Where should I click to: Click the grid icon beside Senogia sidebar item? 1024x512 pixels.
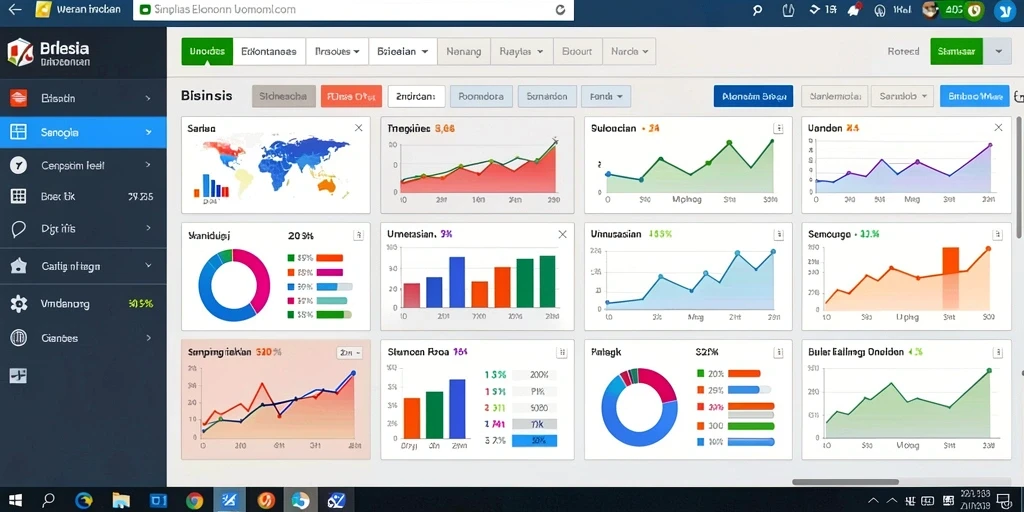coord(18,132)
